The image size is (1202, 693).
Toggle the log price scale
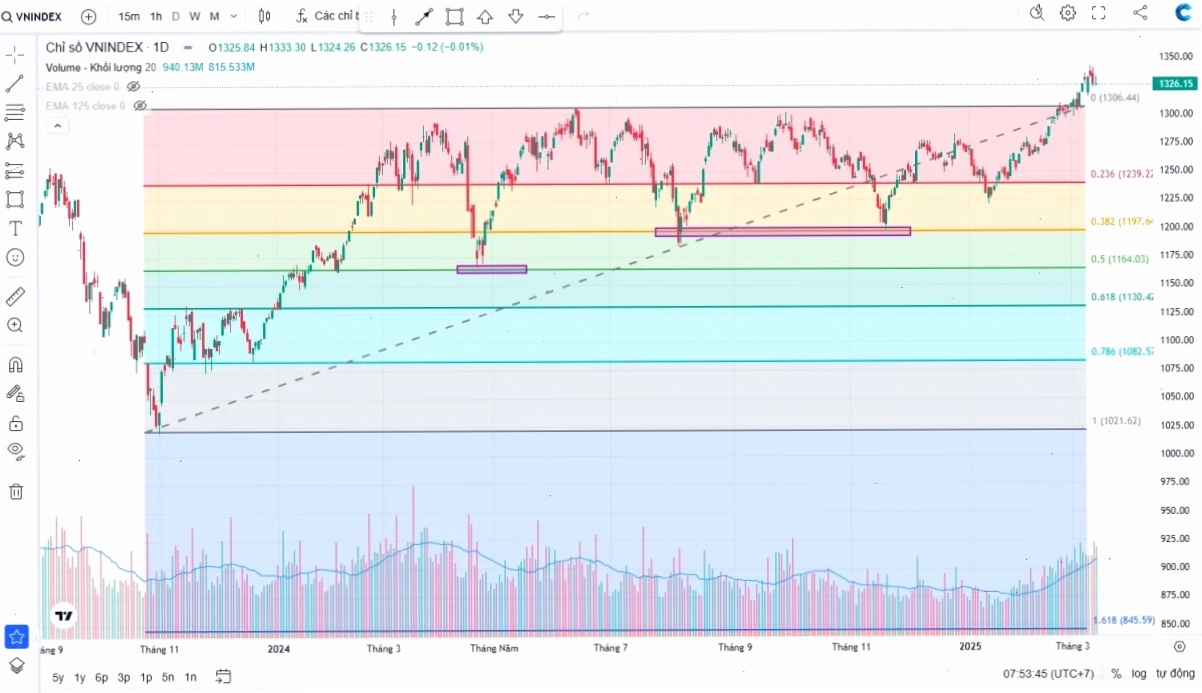coord(1139,674)
